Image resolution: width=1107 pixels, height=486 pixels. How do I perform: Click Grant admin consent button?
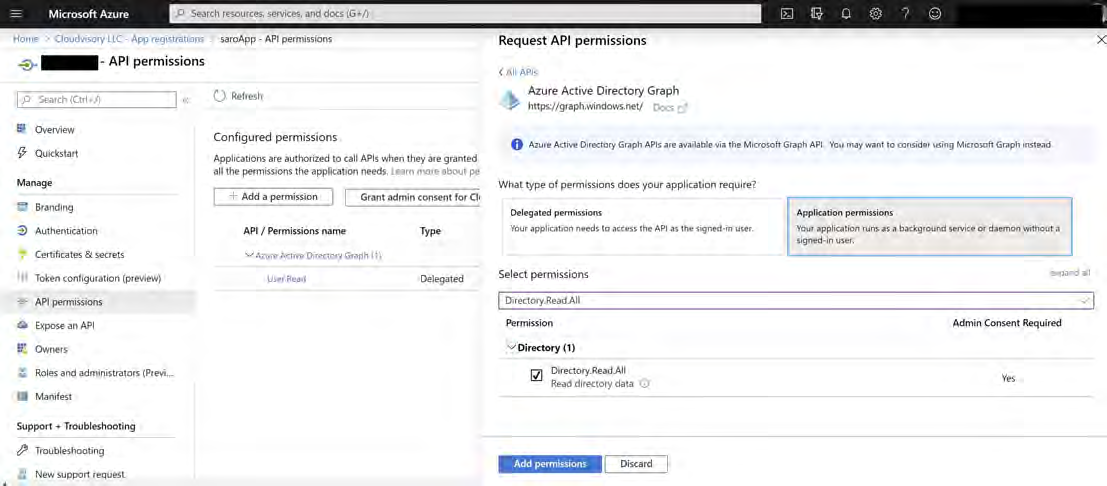[x=412, y=196]
